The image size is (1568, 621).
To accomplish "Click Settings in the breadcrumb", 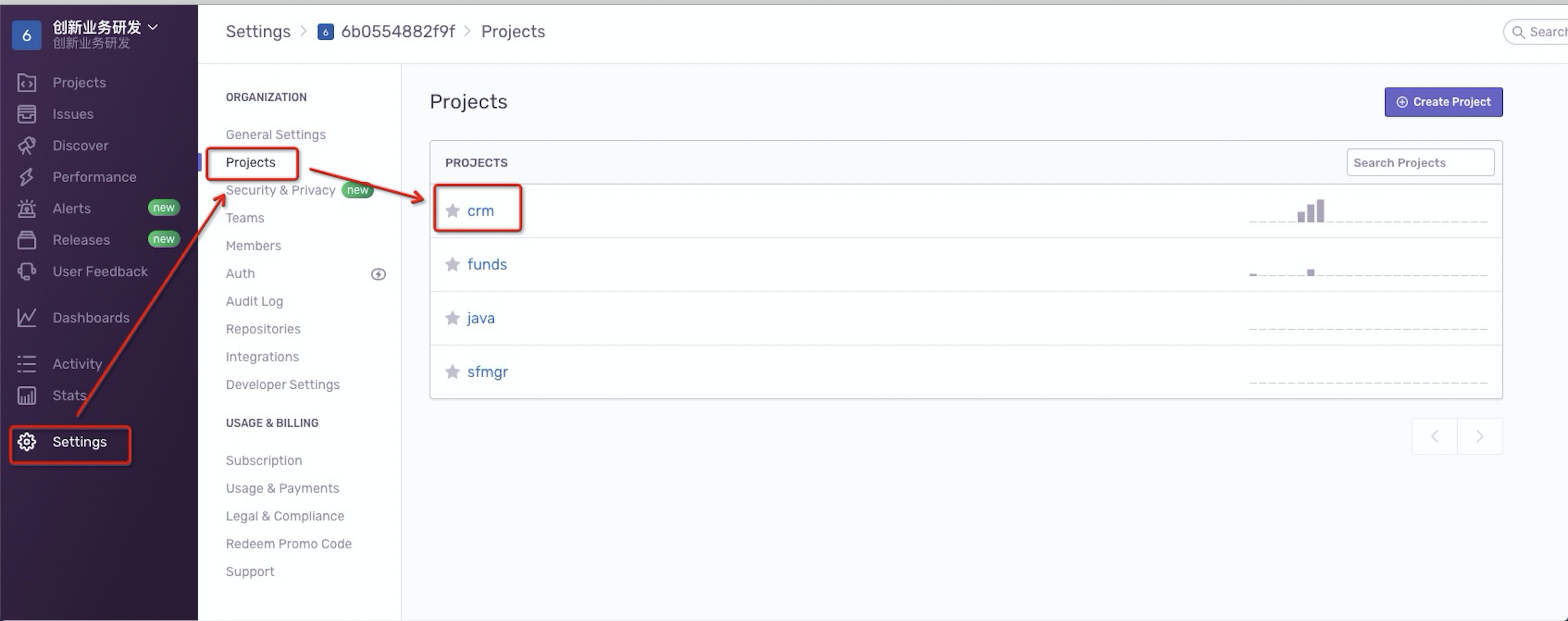I will point(258,31).
